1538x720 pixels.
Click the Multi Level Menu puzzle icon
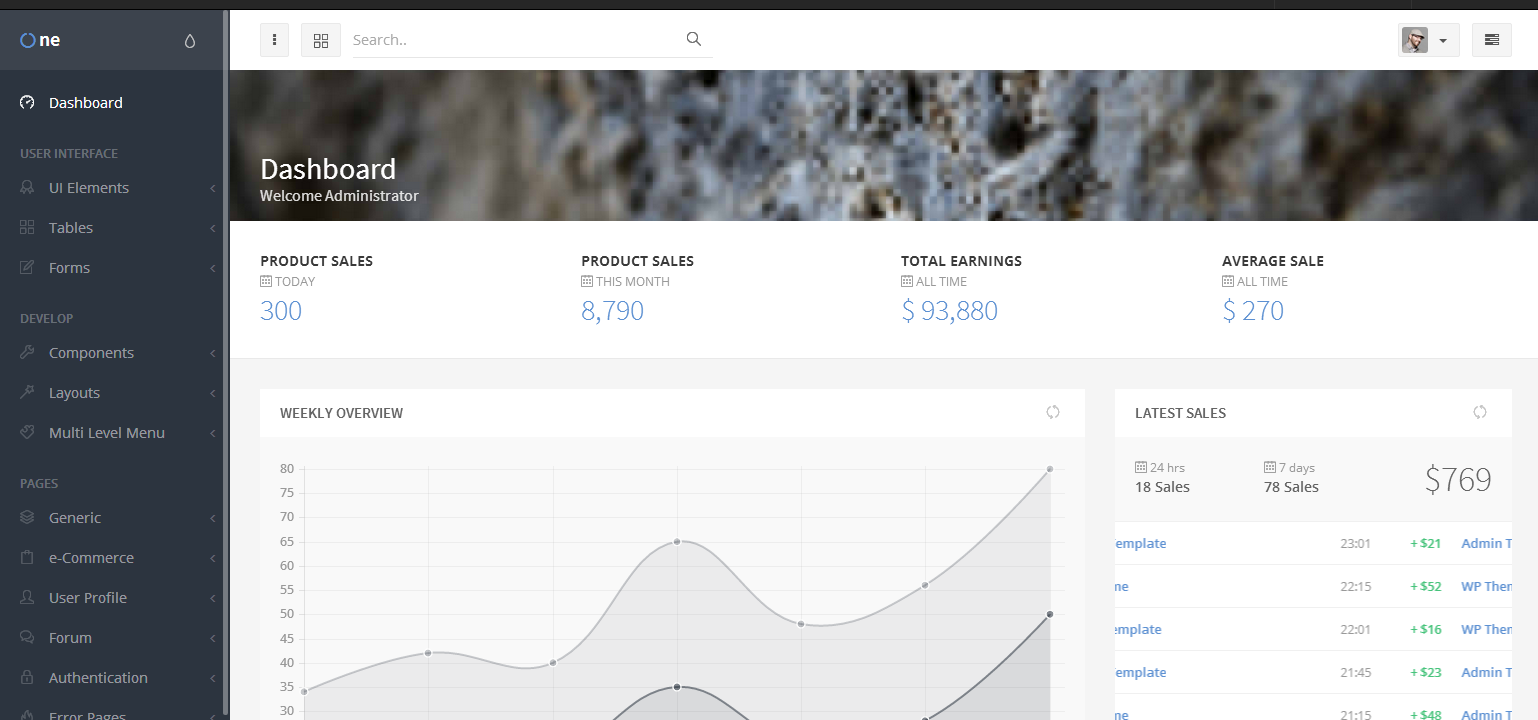coord(27,433)
